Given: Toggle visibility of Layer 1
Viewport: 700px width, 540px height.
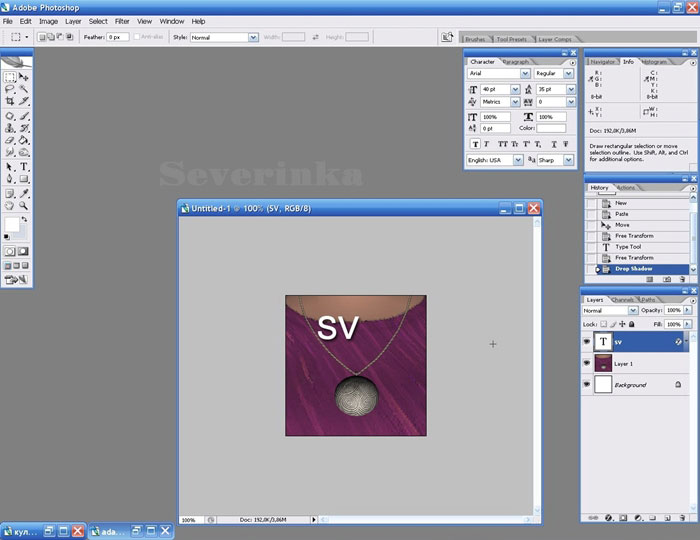Looking at the screenshot, I should point(587,364).
